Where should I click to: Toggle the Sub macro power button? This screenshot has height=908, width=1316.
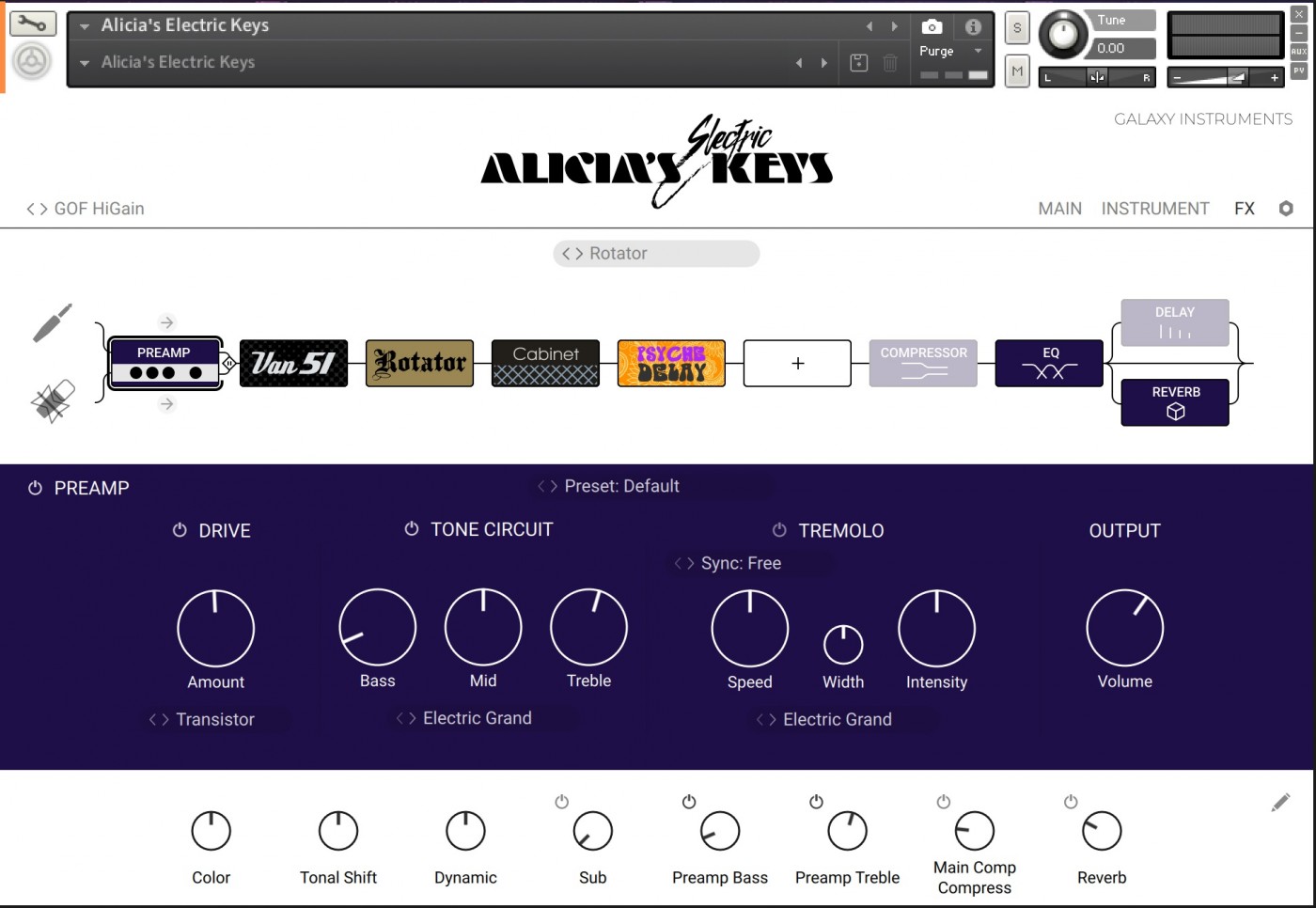click(562, 802)
